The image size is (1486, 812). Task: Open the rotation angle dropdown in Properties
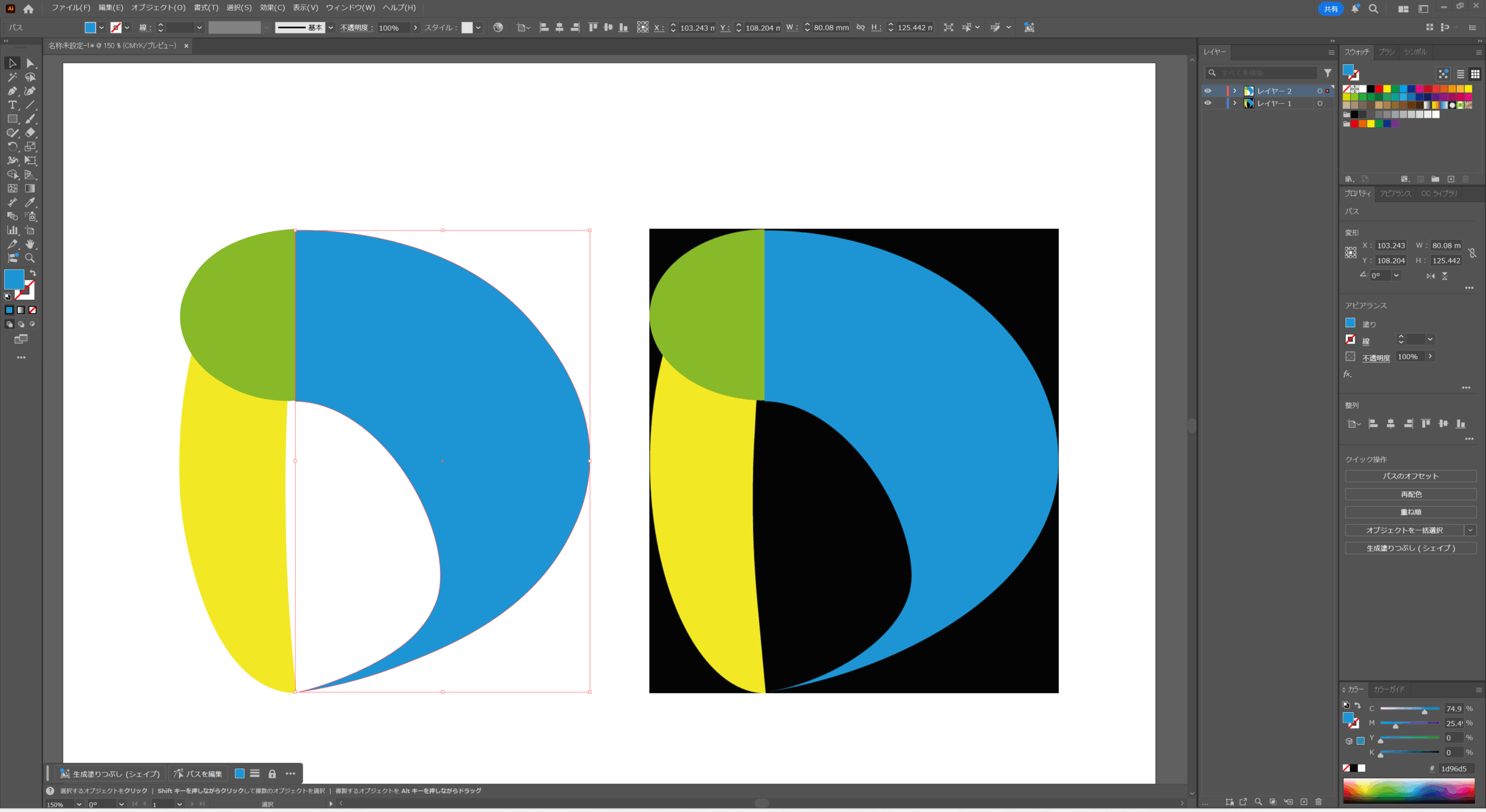click(x=1396, y=276)
